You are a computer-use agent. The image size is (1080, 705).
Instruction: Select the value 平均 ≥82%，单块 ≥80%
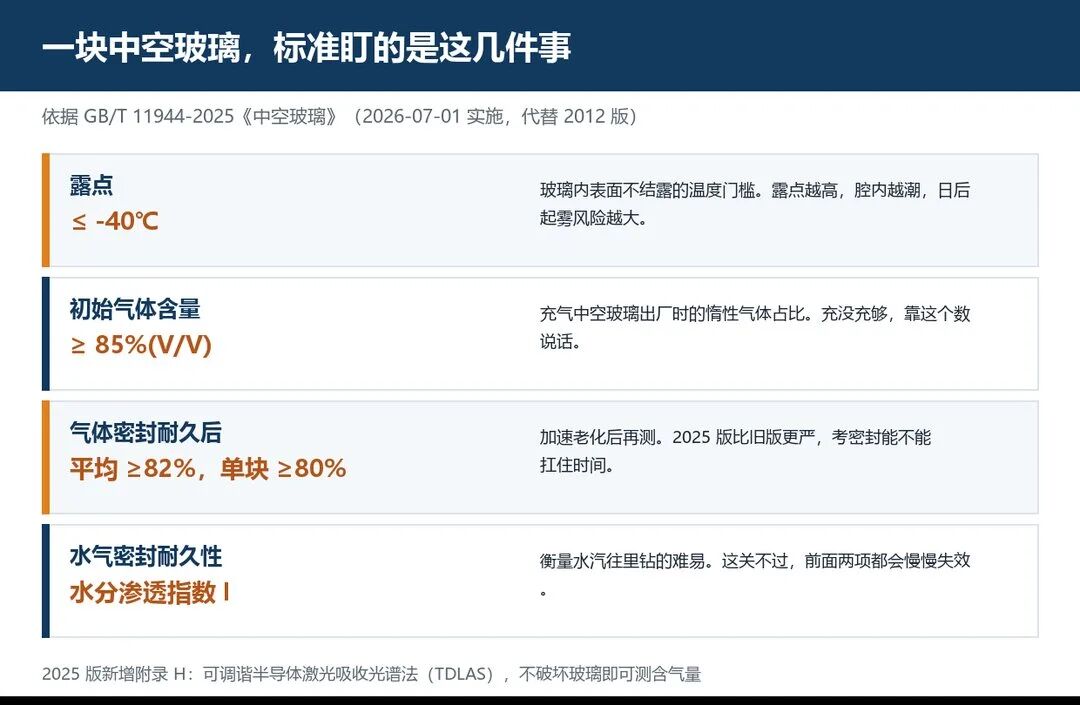click(208, 468)
